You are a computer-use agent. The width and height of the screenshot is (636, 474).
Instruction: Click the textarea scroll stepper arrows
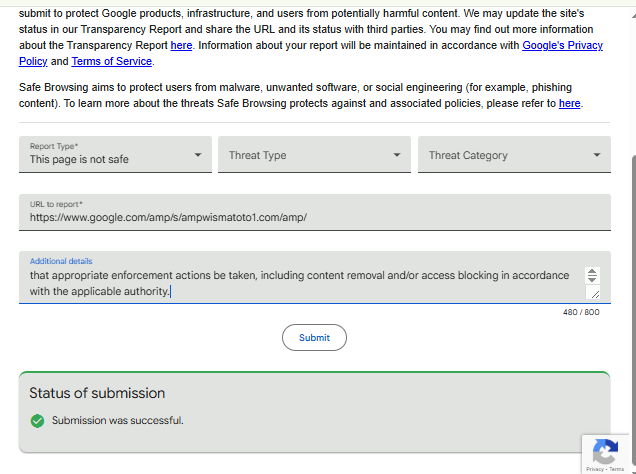click(x=592, y=275)
